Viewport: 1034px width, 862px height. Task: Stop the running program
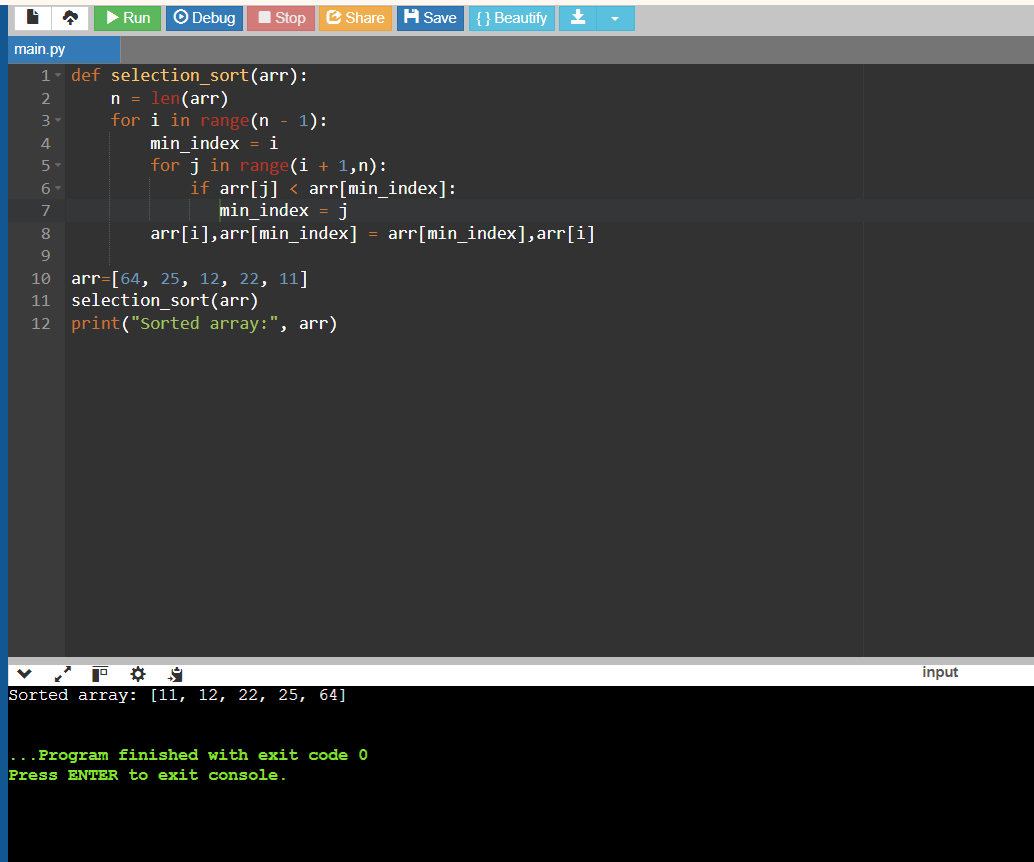click(281, 18)
